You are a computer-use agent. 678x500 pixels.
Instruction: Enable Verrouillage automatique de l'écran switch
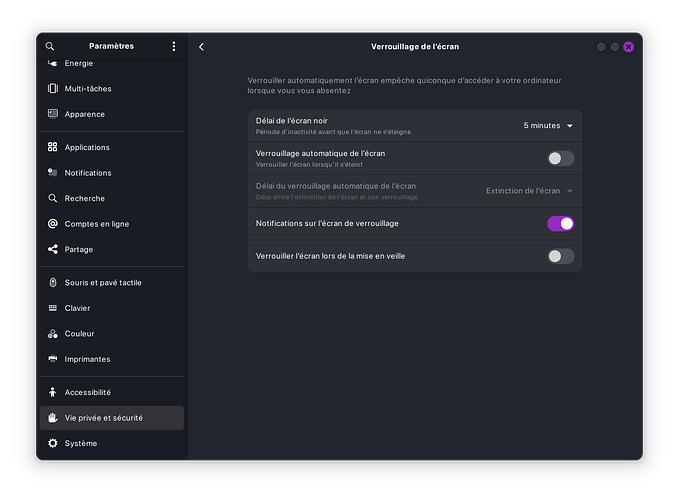click(x=560, y=158)
